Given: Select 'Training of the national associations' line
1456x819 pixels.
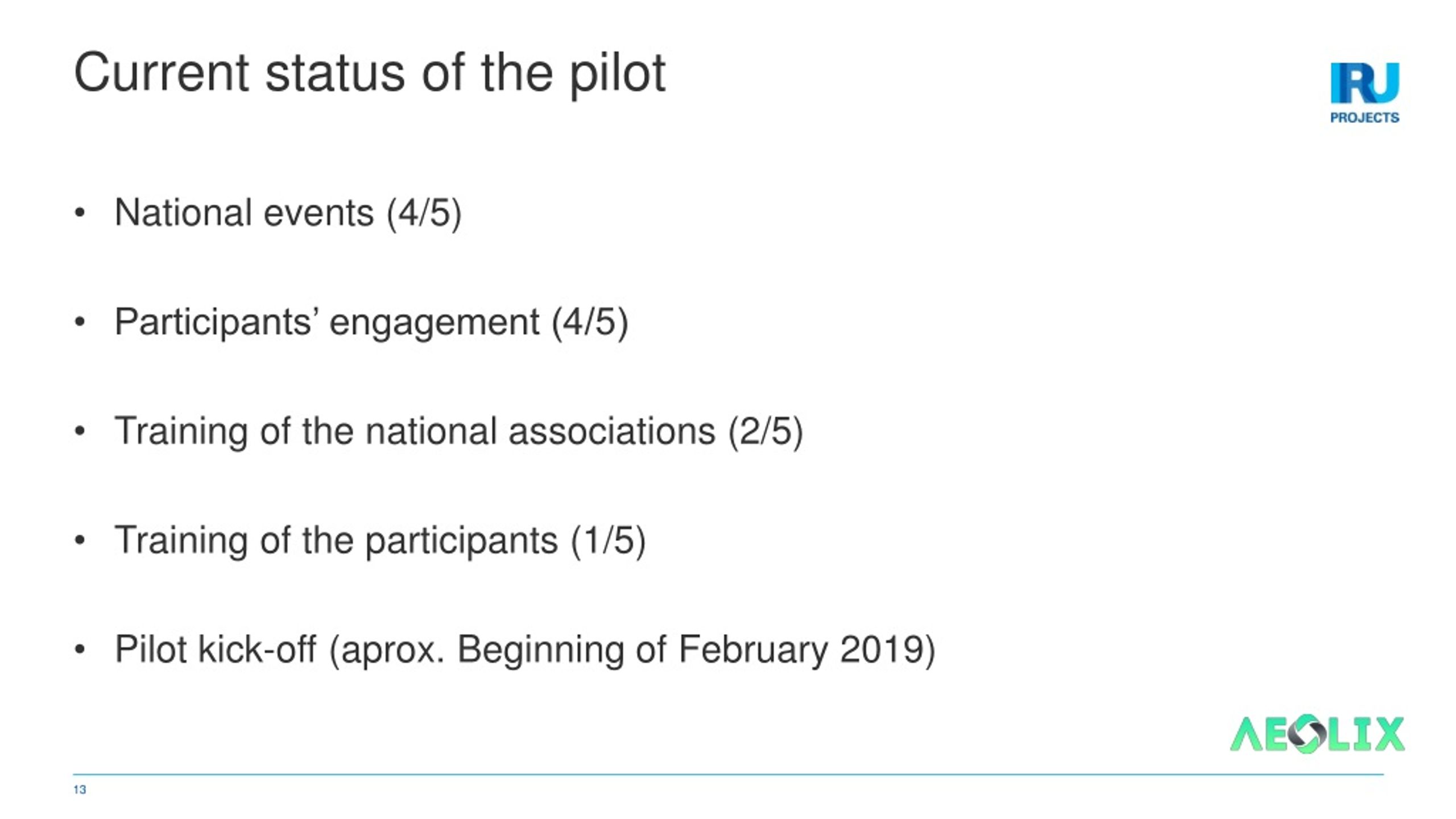Looking at the screenshot, I should pos(459,431).
